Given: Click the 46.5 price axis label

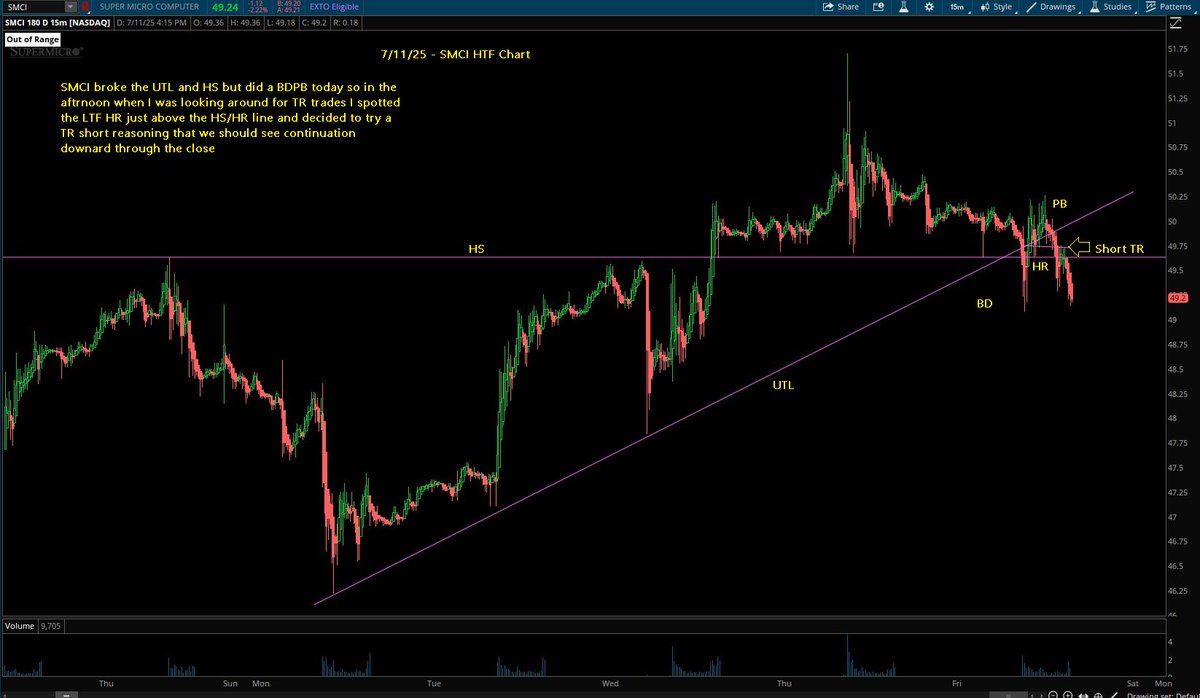Looking at the screenshot, I should [x=1178, y=566].
